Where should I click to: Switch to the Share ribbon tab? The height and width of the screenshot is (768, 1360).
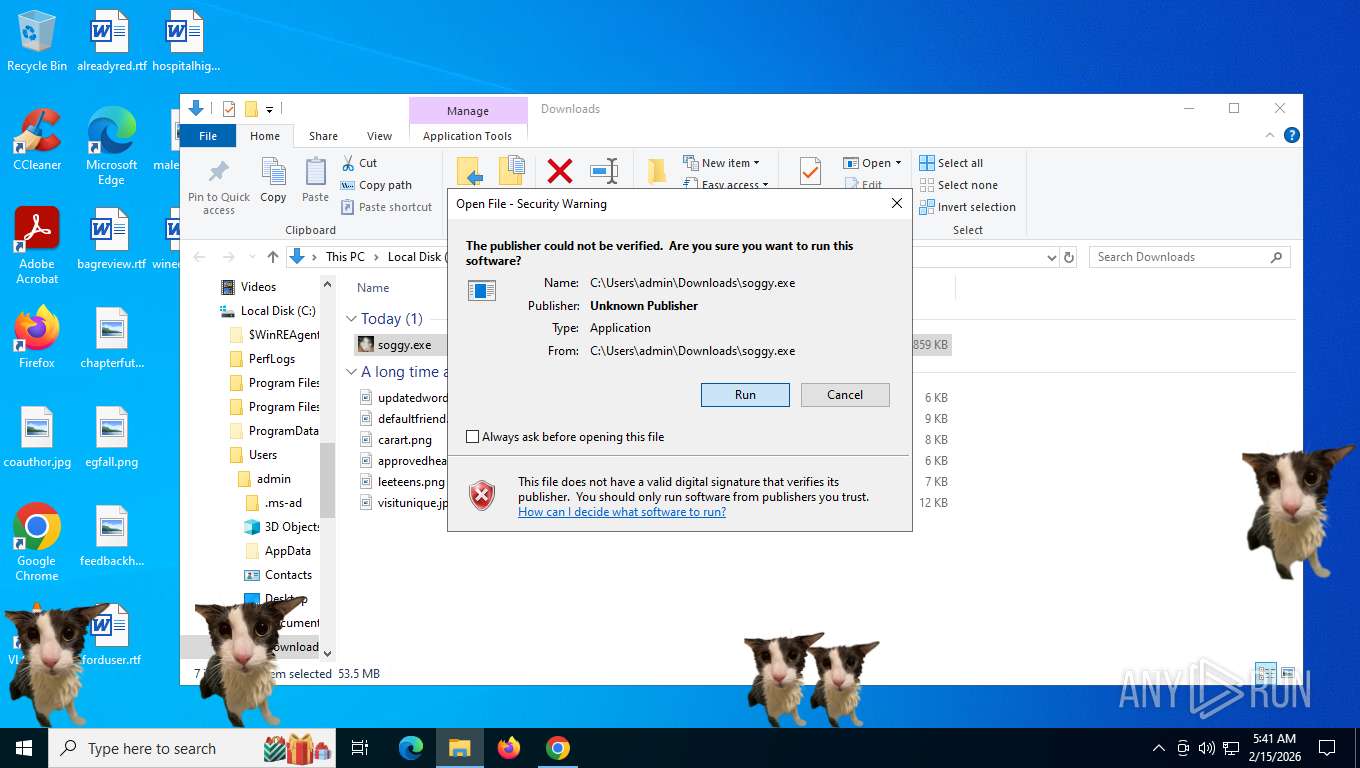pos(323,136)
